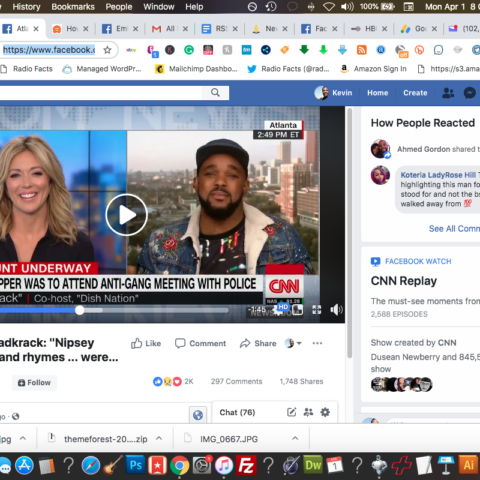
Task: Click the Wi-Fi status icon in menu bar
Action: [329, 7]
